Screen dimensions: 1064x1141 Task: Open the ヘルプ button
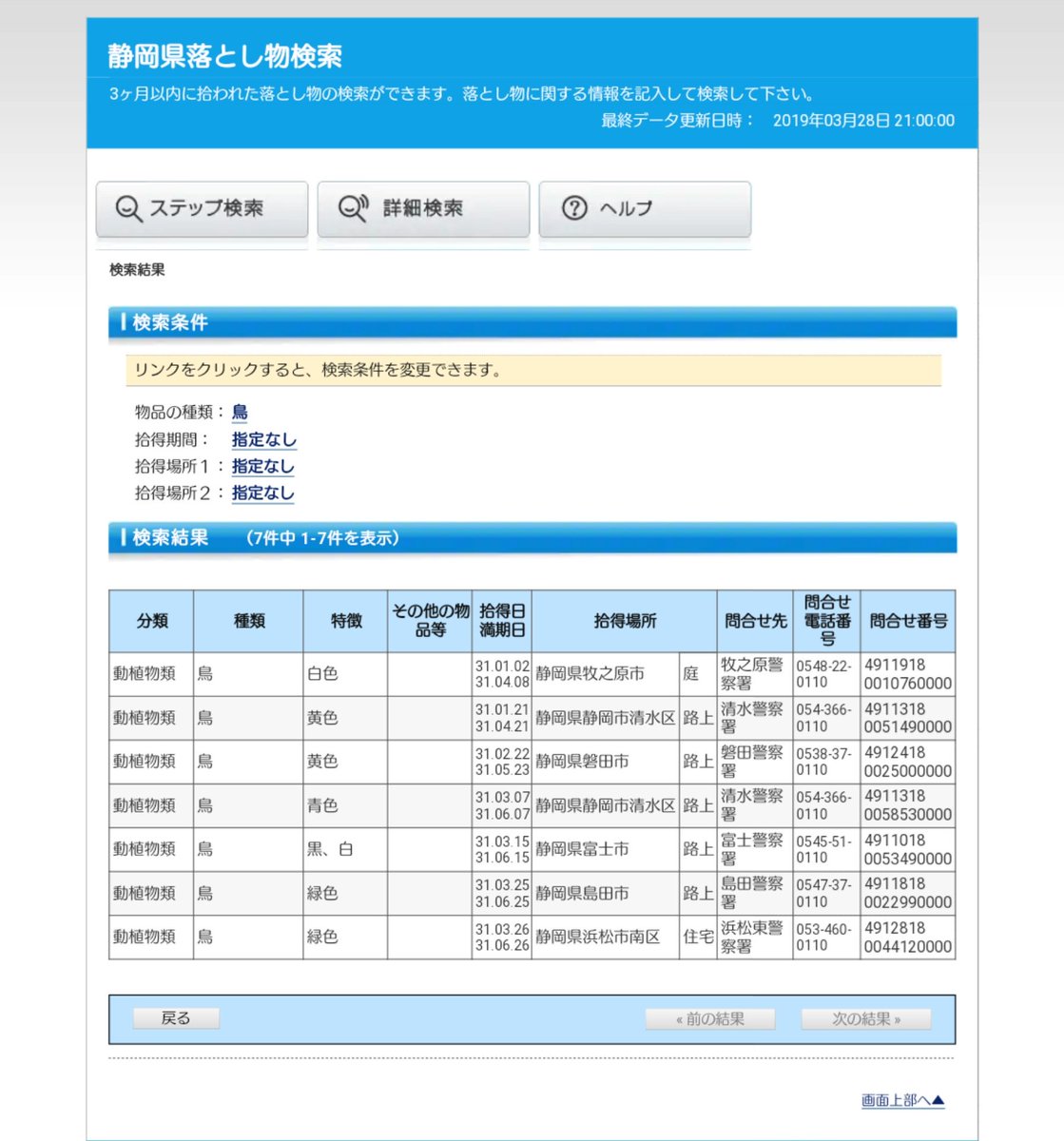point(645,209)
